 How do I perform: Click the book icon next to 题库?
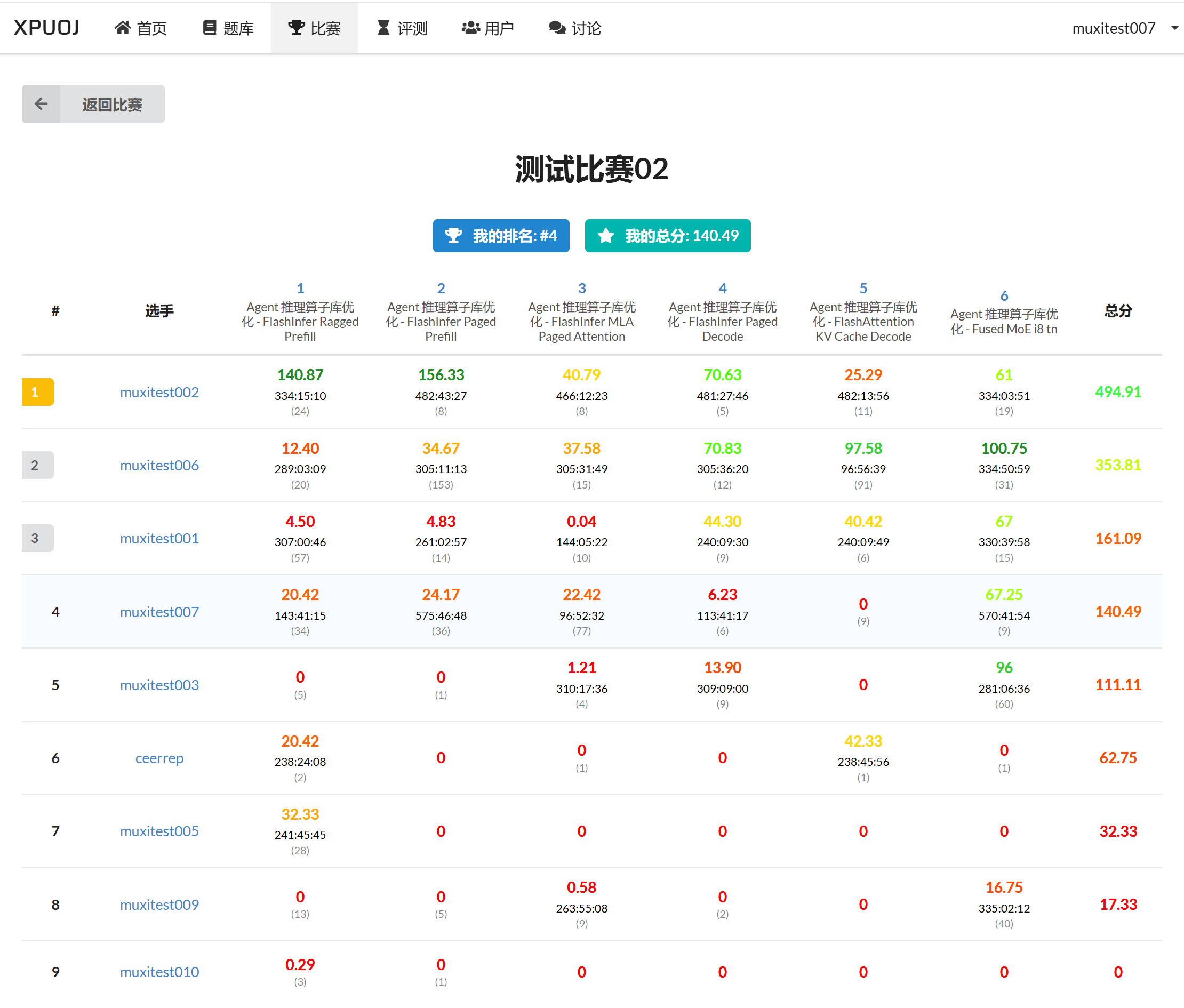pyautogui.click(x=210, y=27)
